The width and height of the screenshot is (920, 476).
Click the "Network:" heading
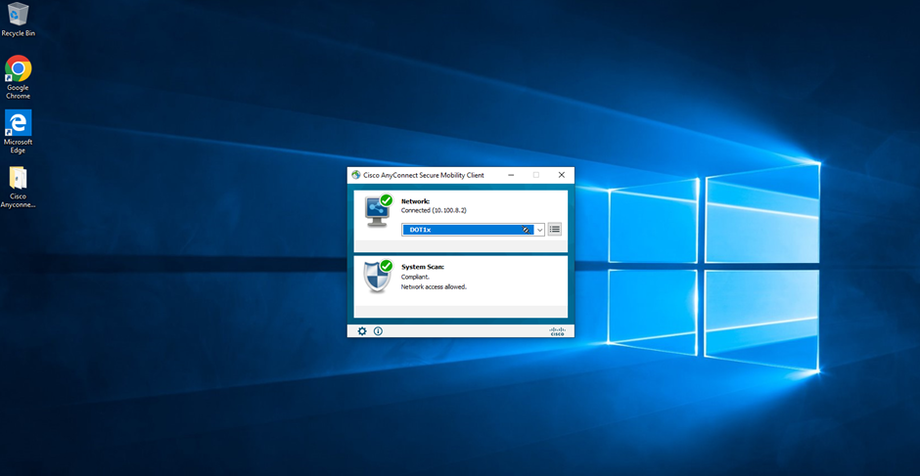415,201
